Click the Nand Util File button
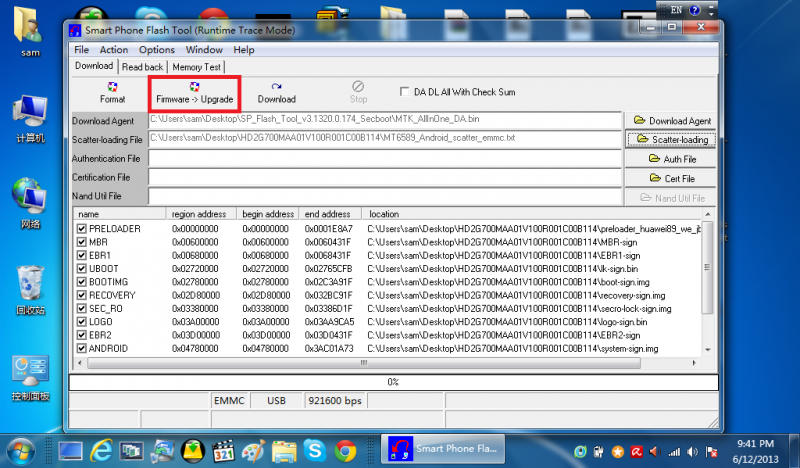This screenshot has width=800, height=468. (671, 198)
